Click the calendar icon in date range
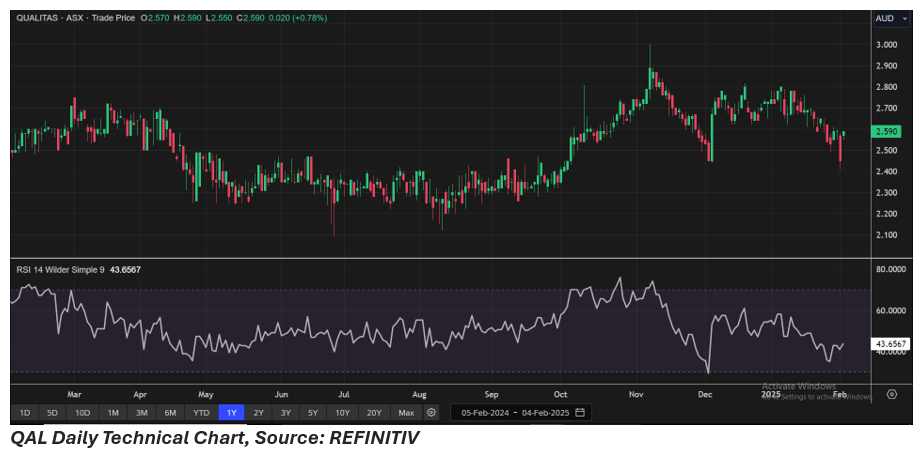 pyautogui.click(x=580, y=412)
